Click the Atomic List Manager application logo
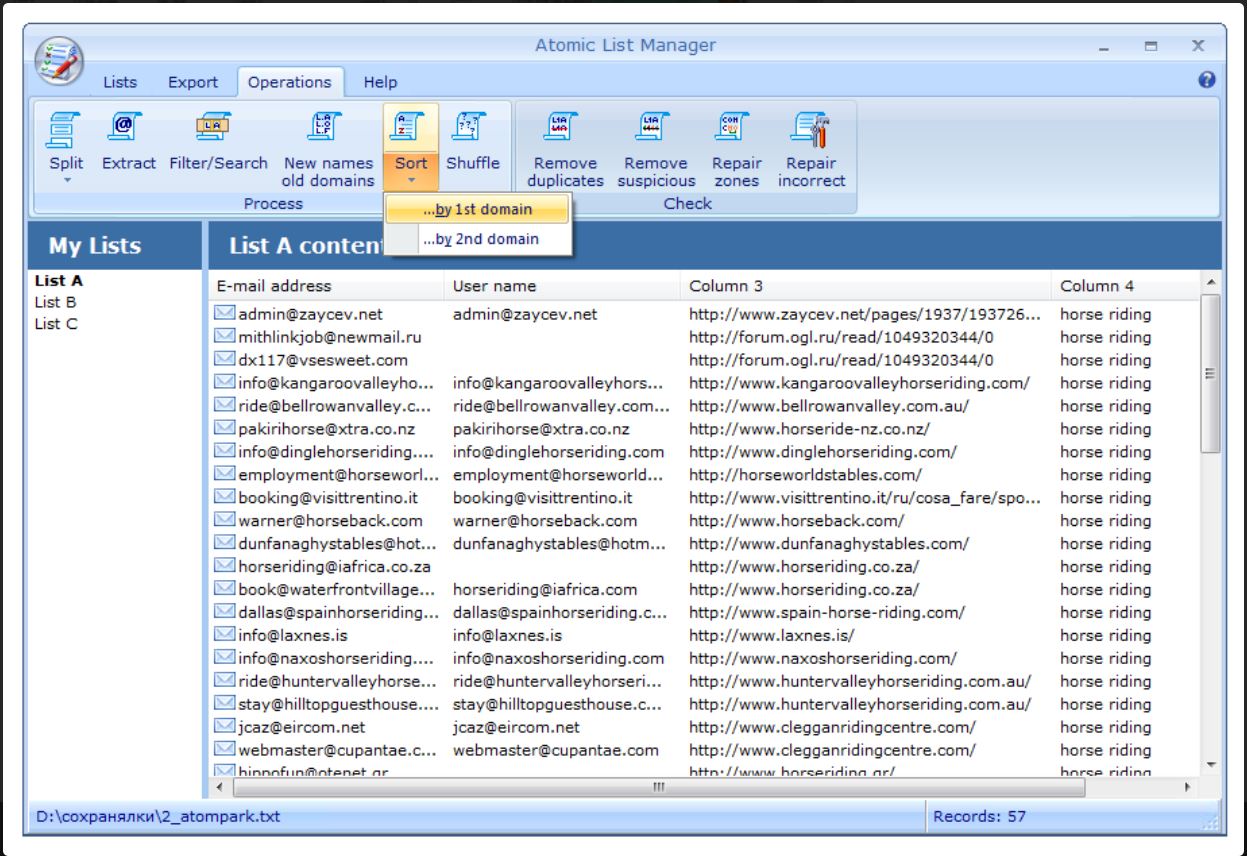Image resolution: width=1247 pixels, height=856 pixels. pyautogui.click(x=59, y=62)
